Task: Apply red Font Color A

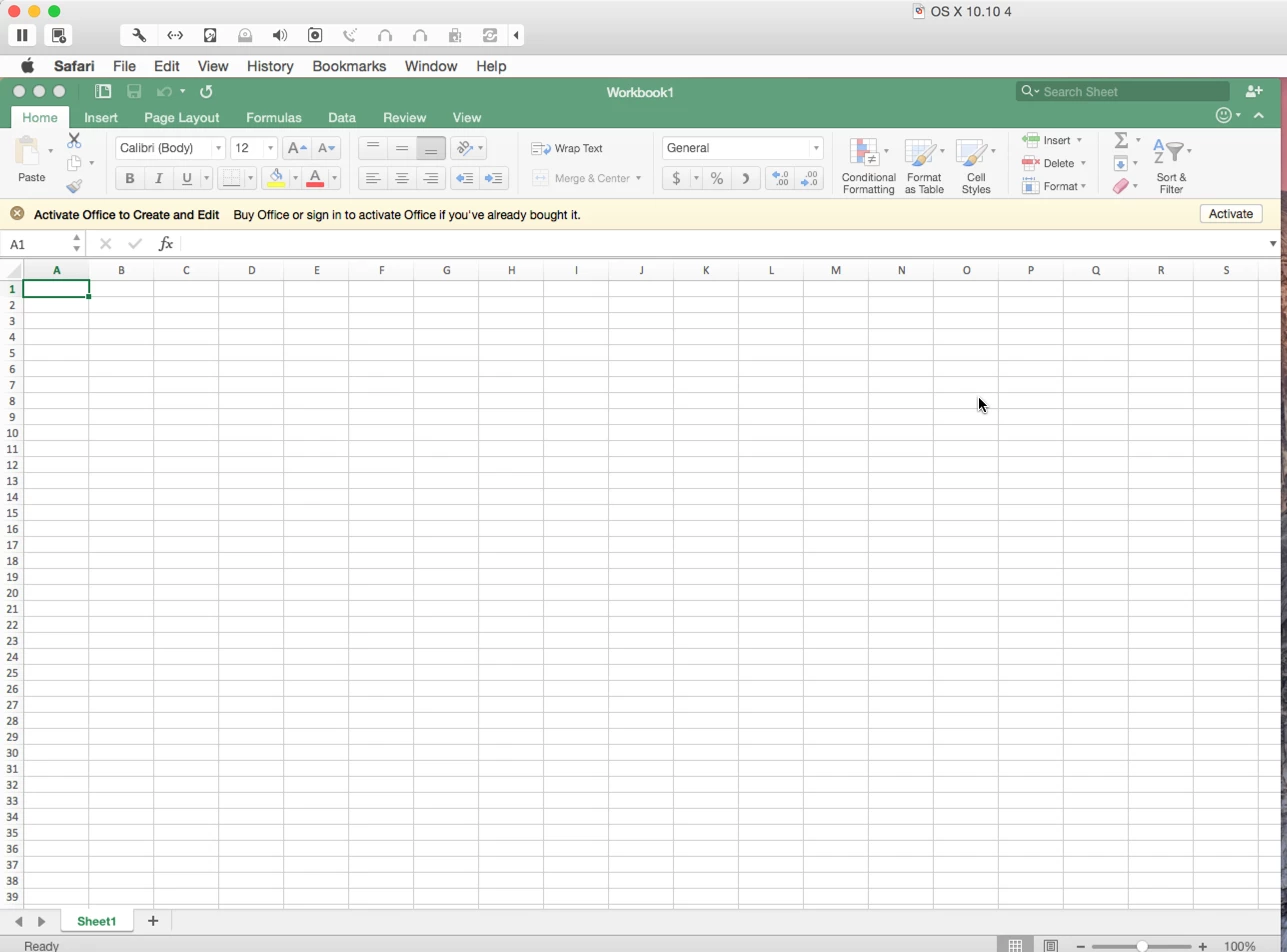Action: (315, 178)
